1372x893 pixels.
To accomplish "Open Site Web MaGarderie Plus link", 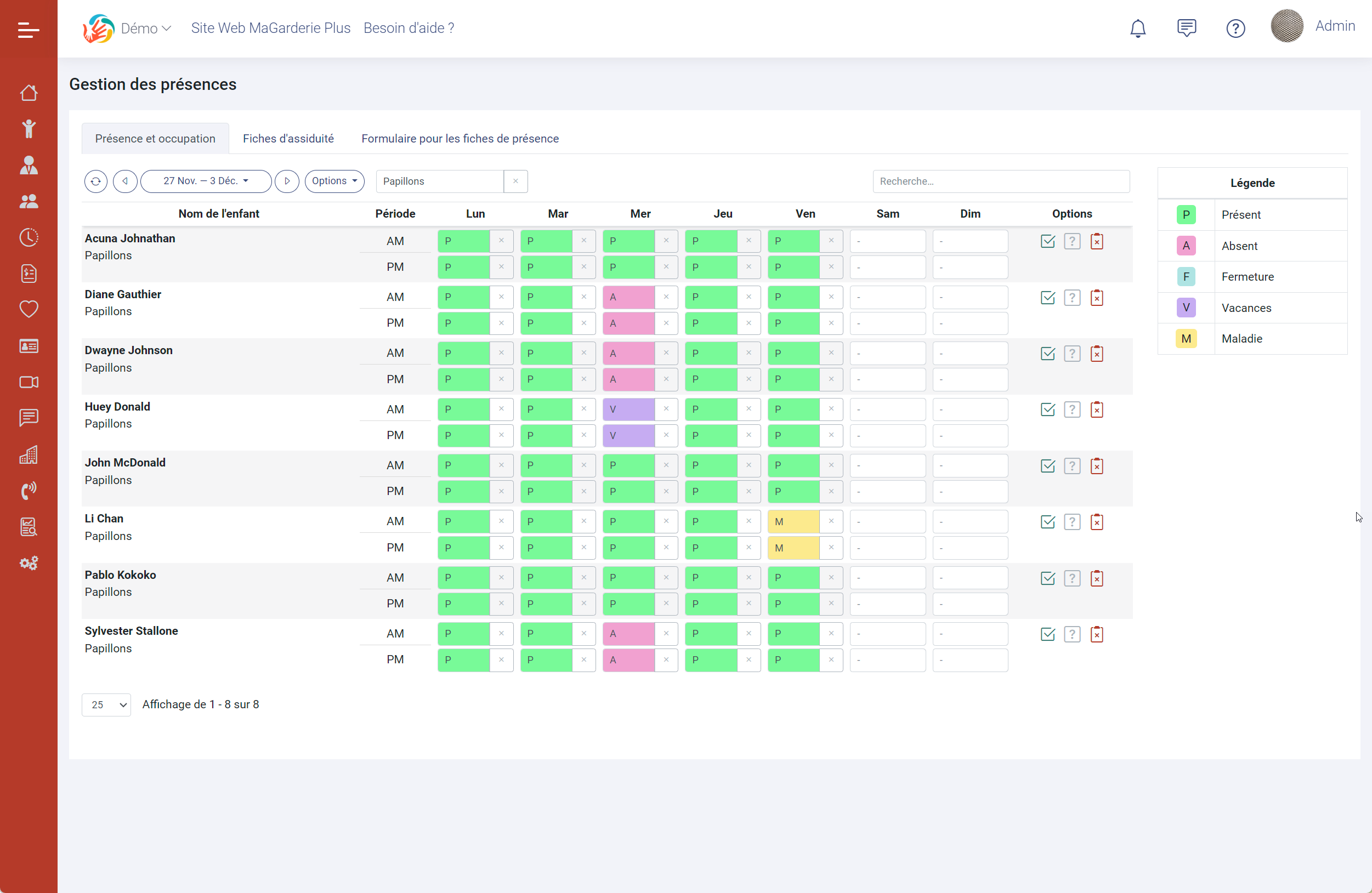I will pyautogui.click(x=270, y=28).
